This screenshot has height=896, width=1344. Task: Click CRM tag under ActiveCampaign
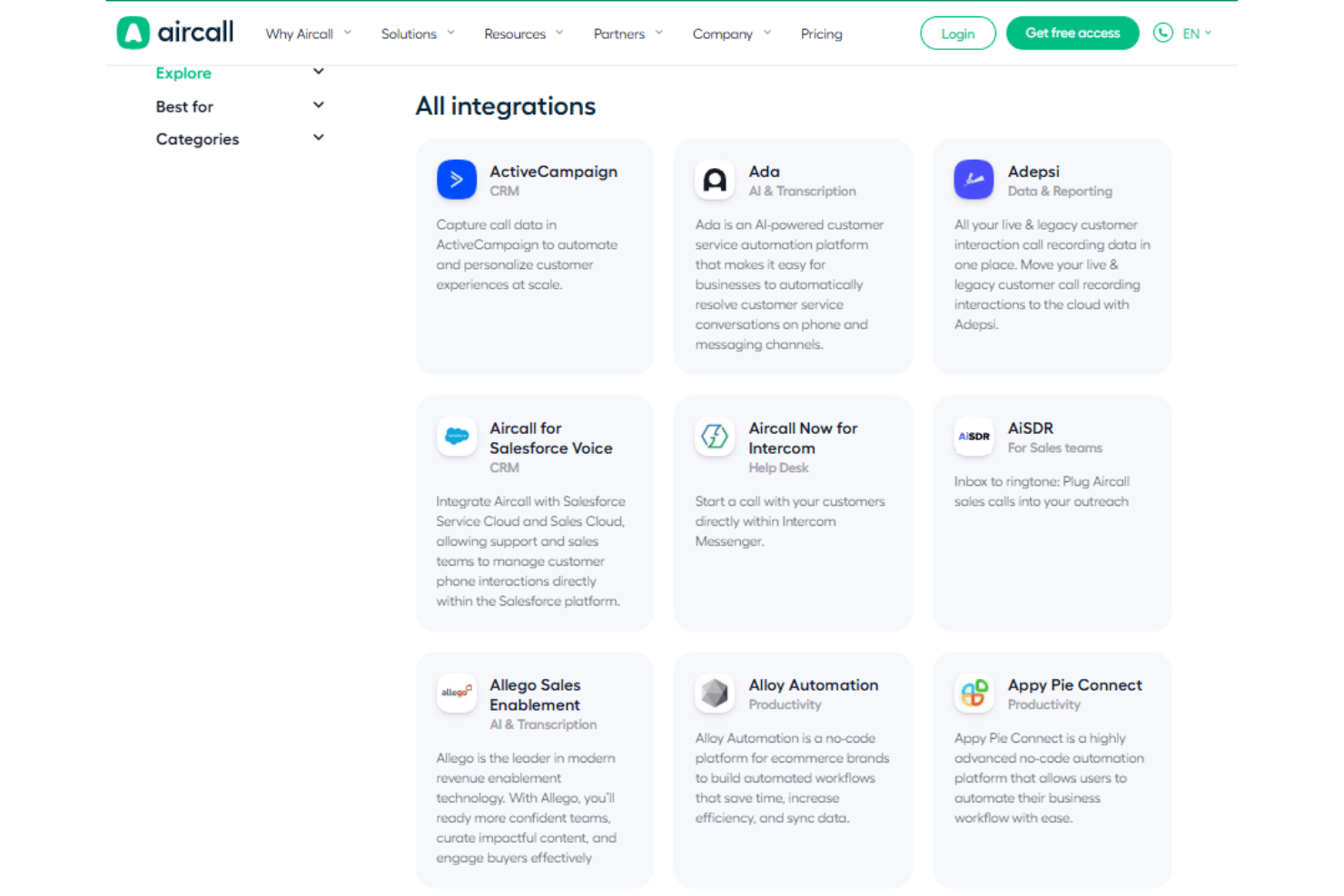click(504, 192)
